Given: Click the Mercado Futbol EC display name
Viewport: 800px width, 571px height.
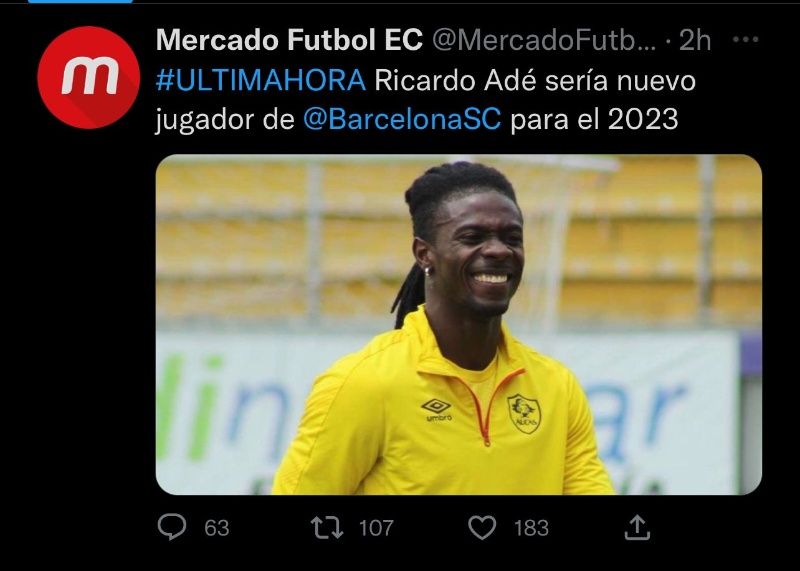Looking at the screenshot, I should [289, 40].
